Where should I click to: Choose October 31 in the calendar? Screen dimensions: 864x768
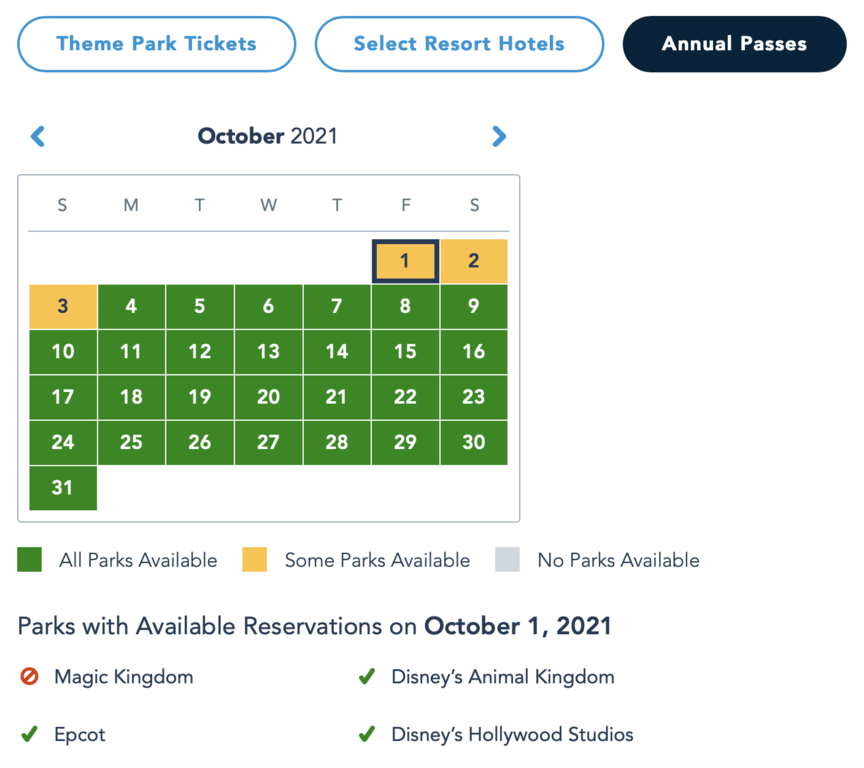pos(63,488)
